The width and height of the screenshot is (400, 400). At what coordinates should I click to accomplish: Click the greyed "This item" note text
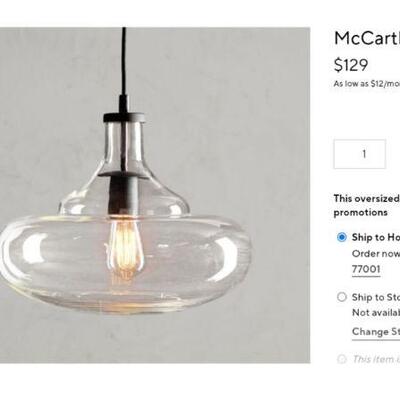pos(376,359)
